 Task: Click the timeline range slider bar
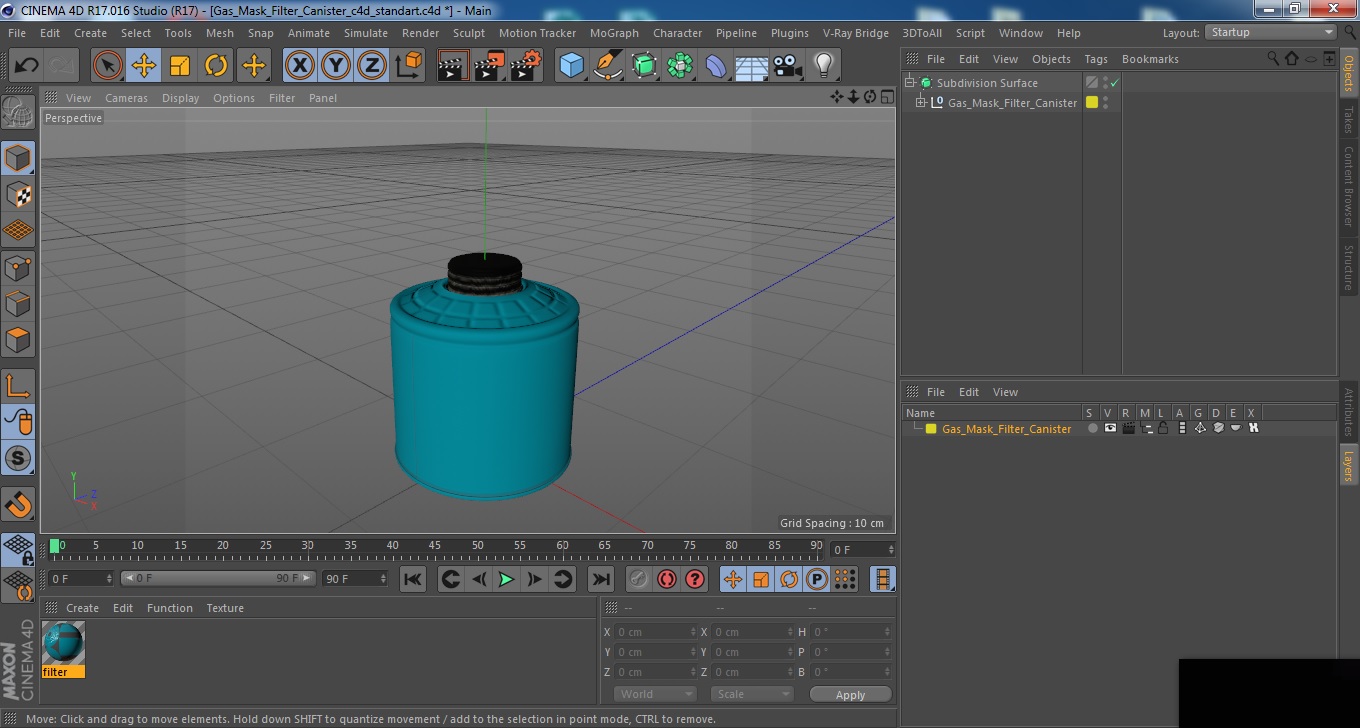tap(218, 578)
